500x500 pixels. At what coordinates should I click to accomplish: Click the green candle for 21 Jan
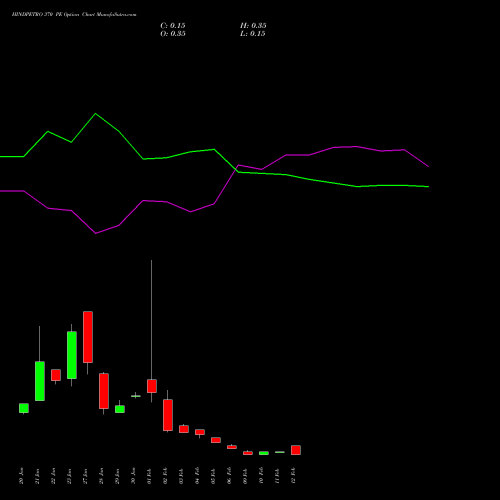tap(40, 381)
